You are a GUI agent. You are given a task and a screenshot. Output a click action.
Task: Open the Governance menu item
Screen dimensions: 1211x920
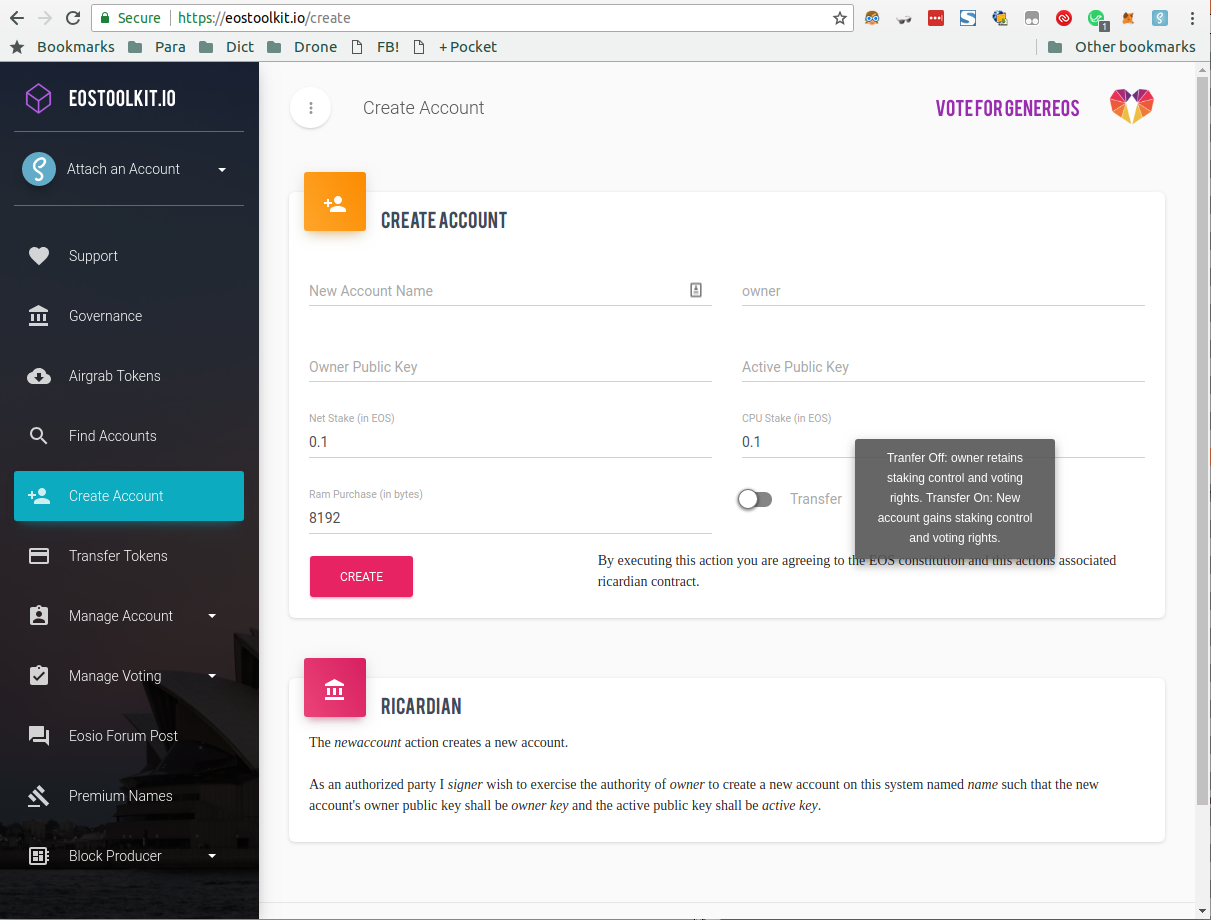pyautogui.click(x=129, y=316)
